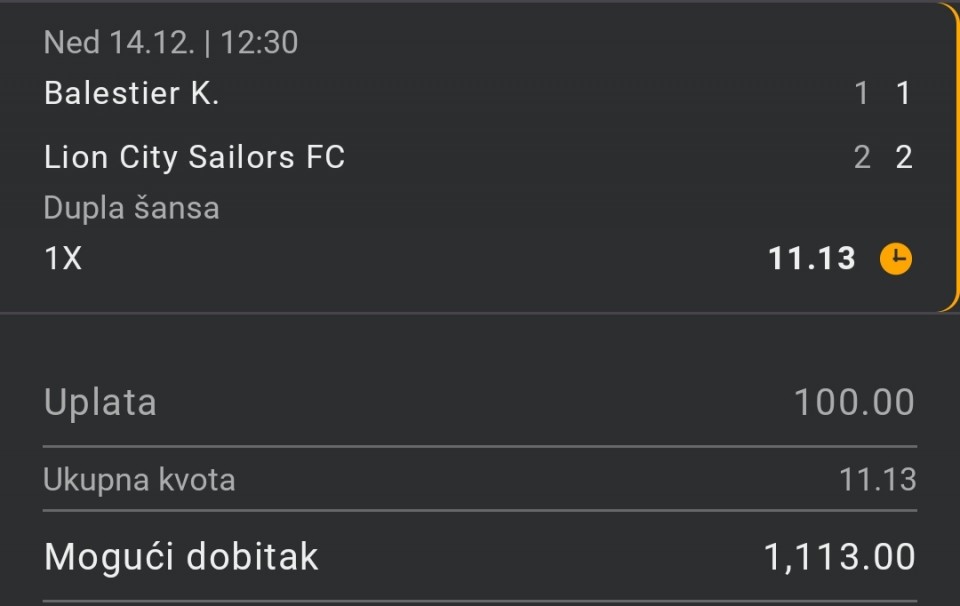960x606 pixels.
Task: Click the bold 11.13 odds beside the clock
Action: (812, 259)
